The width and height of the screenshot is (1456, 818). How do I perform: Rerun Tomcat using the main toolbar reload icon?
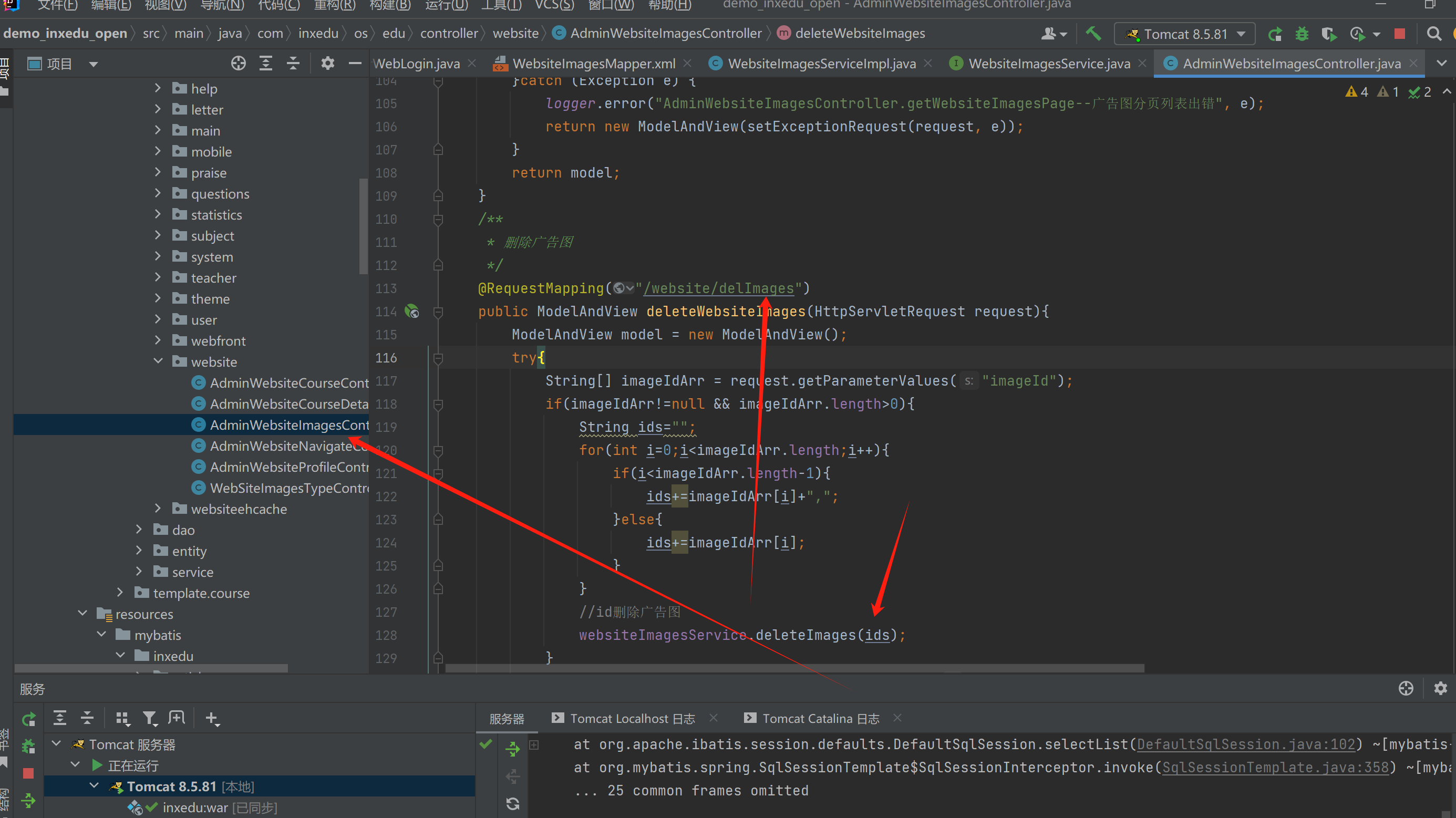tap(1275, 35)
